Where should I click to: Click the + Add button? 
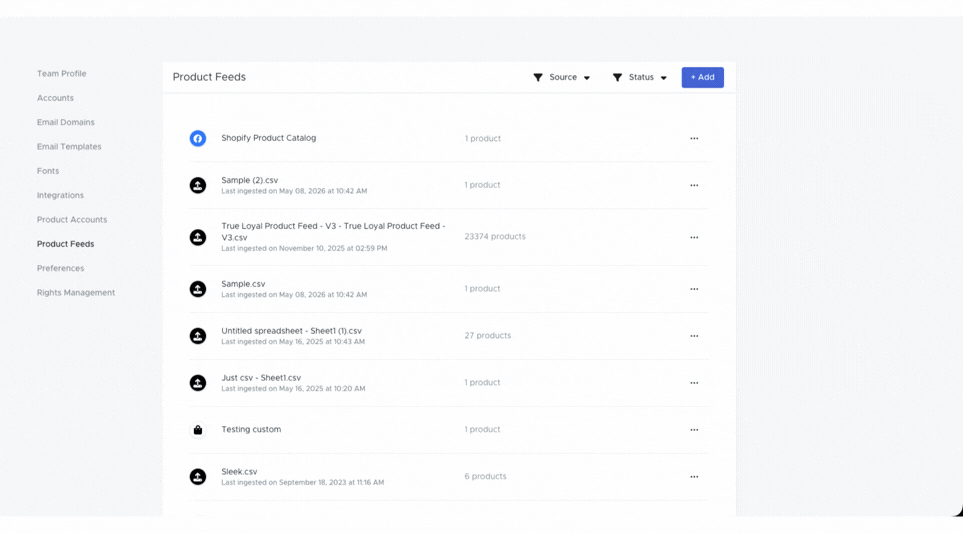pos(703,77)
